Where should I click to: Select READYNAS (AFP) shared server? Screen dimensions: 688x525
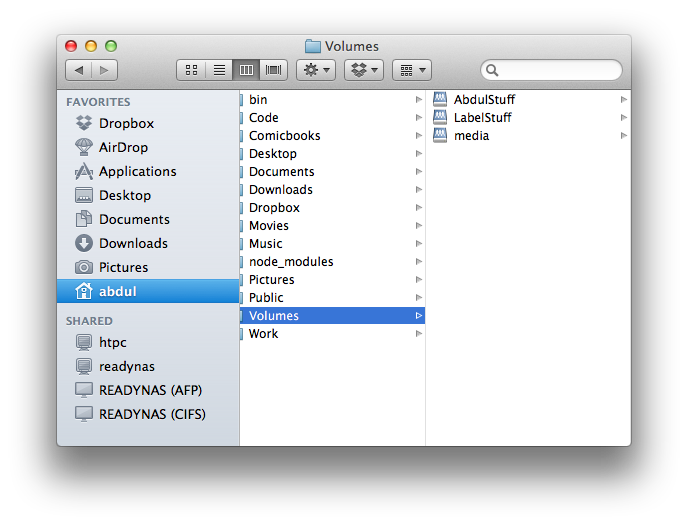150,390
